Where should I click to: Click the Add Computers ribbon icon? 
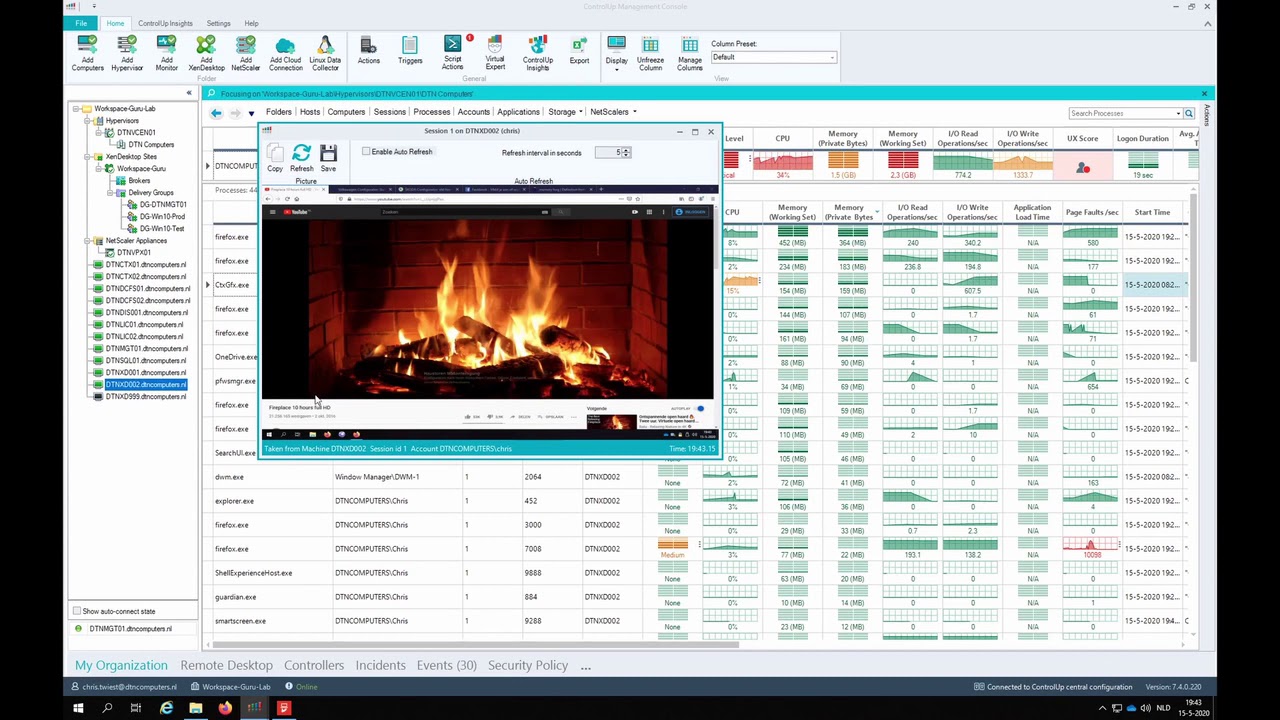[87, 53]
